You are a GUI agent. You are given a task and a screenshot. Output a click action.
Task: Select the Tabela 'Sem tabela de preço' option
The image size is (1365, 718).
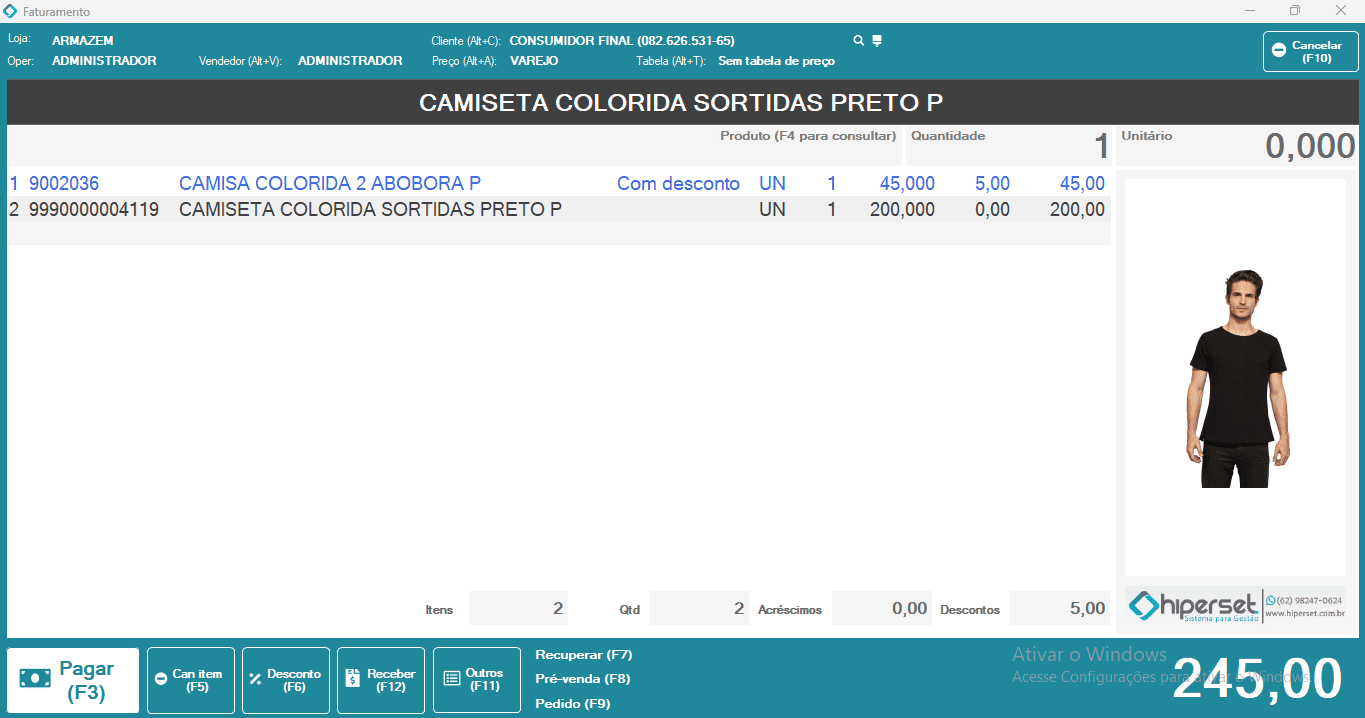click(776, 61)
